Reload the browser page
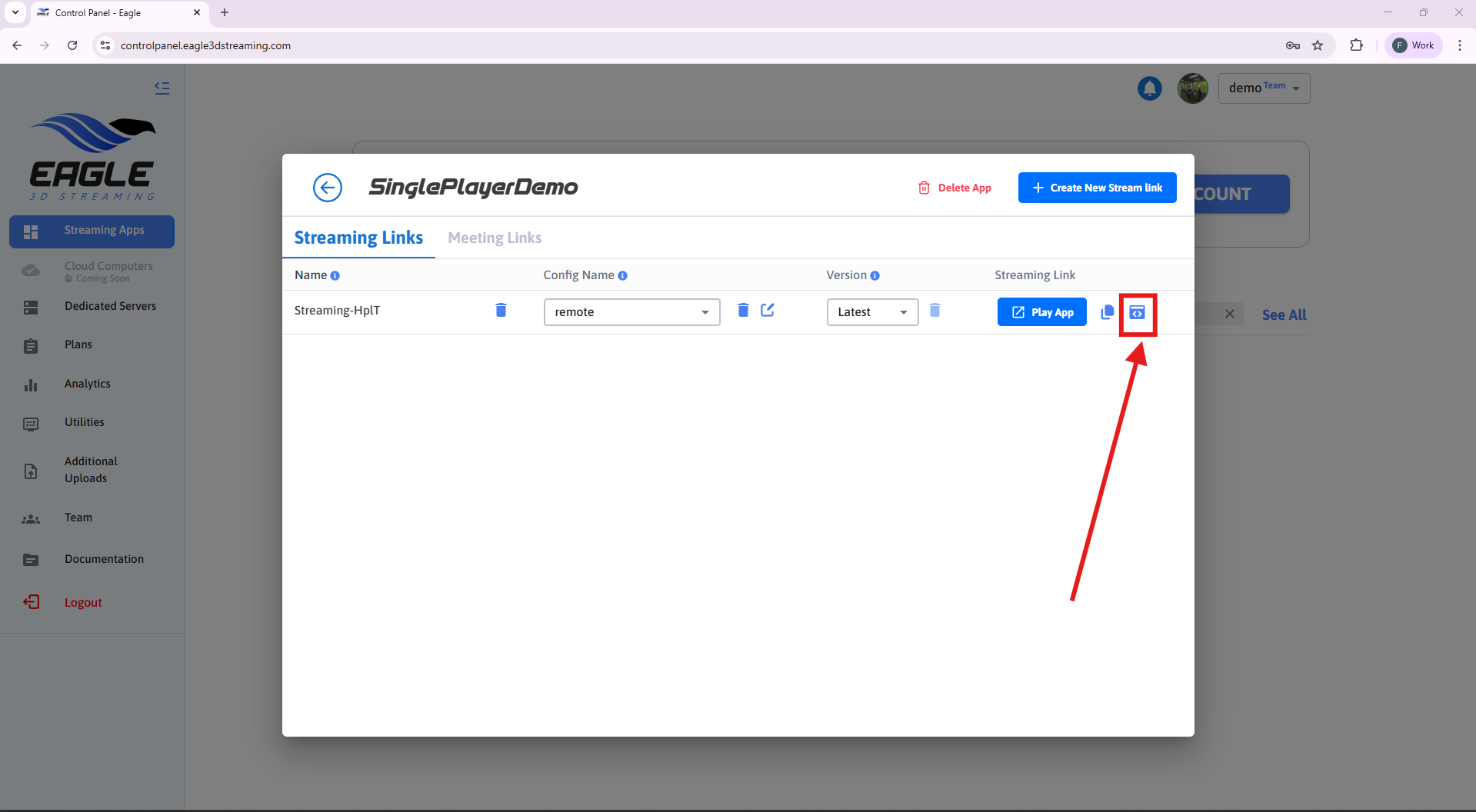The height and width of the screenshot is (812, 1476). pyautogui.click(x=72, y=45)
